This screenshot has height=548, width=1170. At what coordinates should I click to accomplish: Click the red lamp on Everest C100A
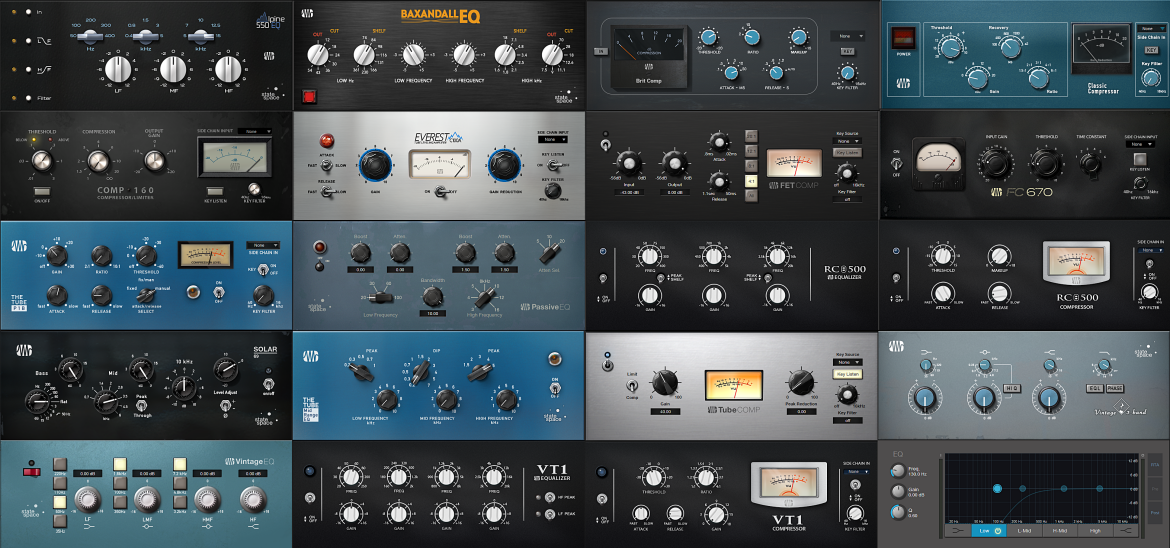pos(326,140)
